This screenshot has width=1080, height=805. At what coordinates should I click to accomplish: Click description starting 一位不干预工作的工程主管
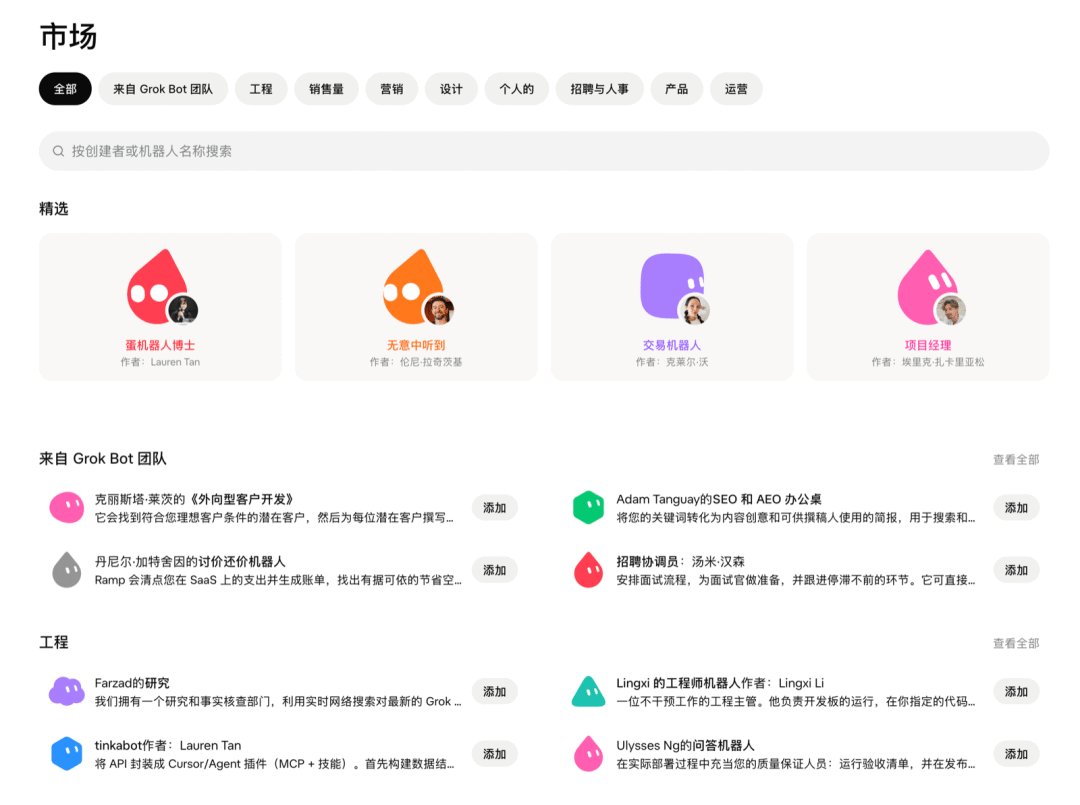click(796, 702)
